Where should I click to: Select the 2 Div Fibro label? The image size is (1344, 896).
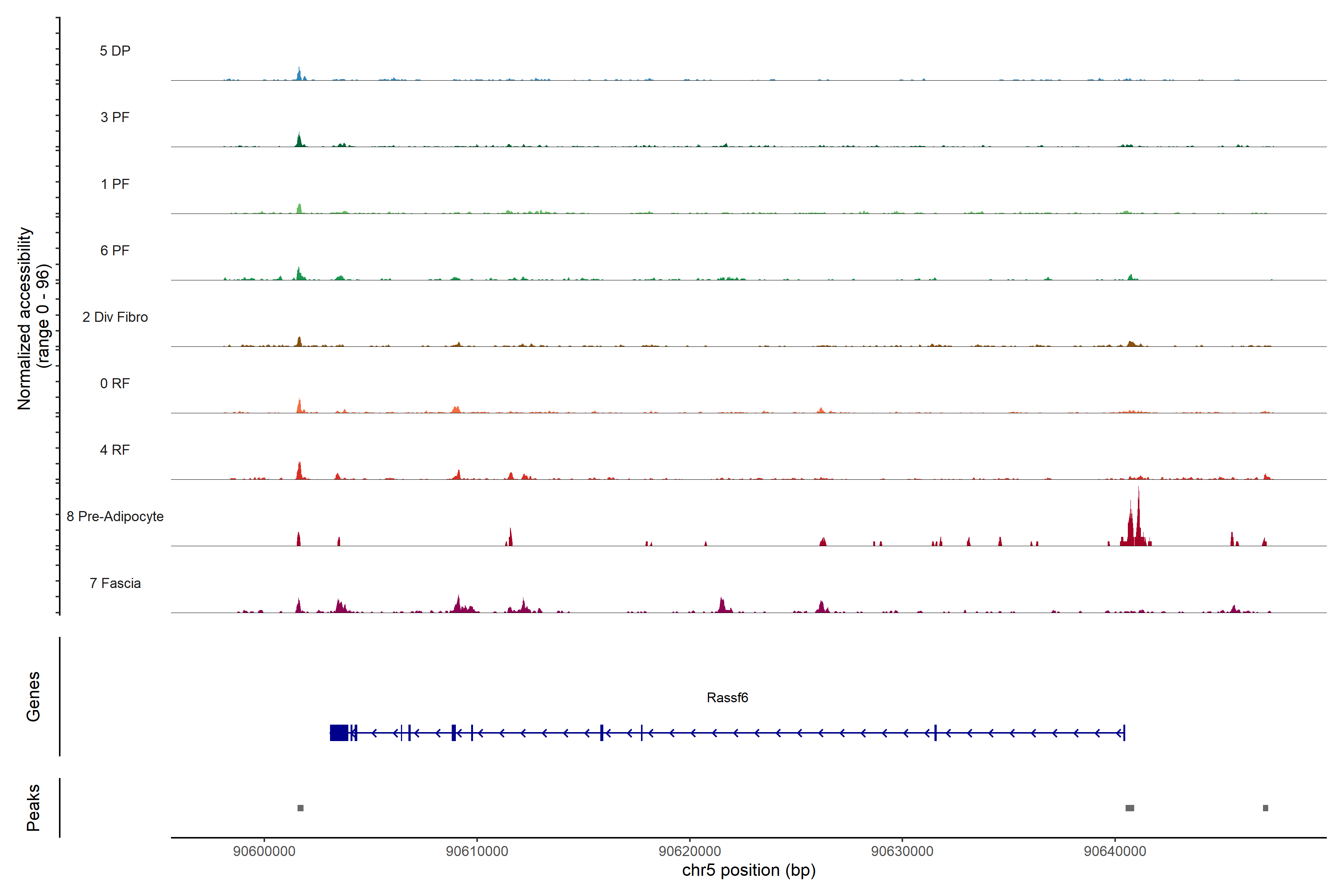115,317
